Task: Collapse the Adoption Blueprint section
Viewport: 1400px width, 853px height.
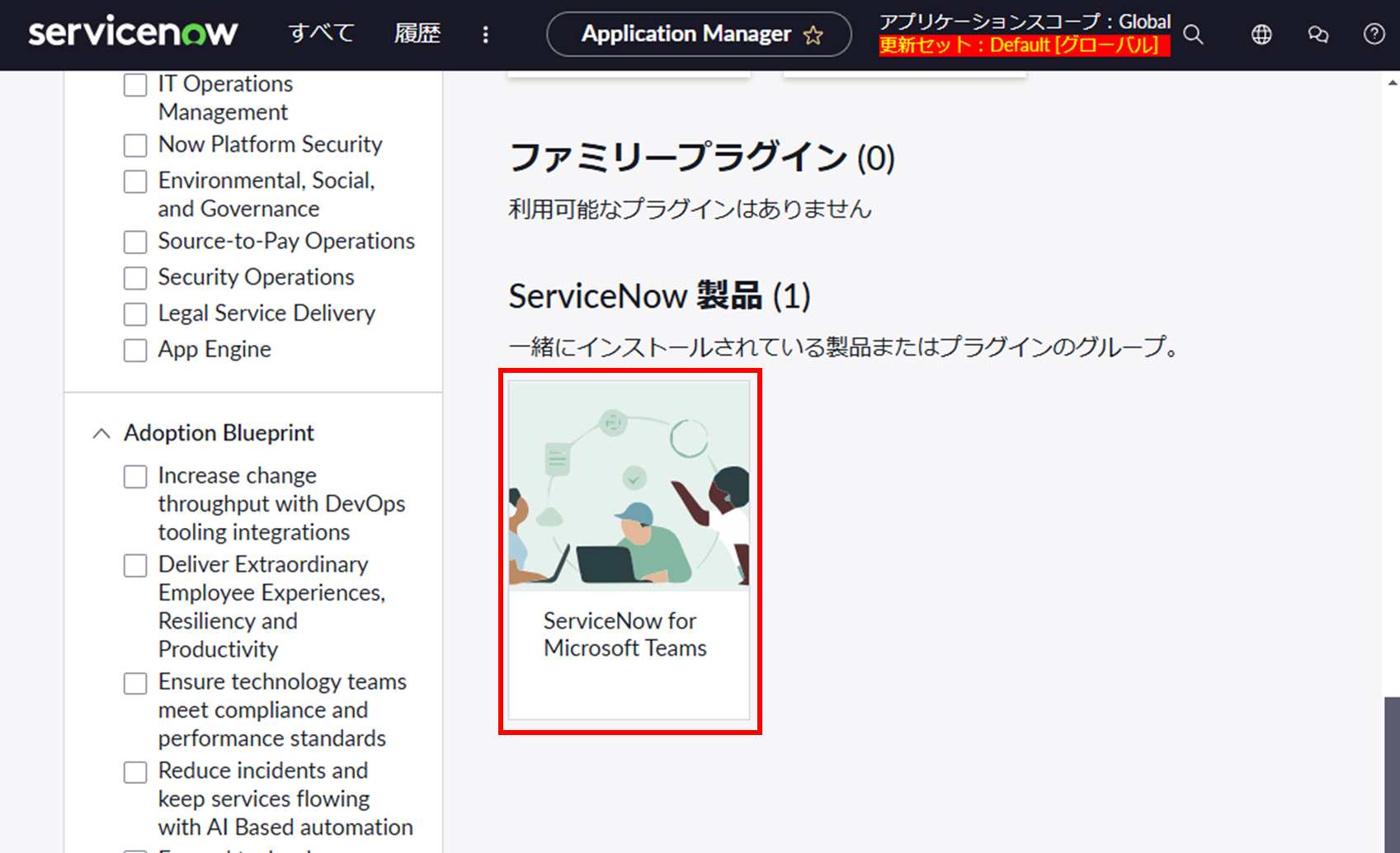Action: (101, 433)
